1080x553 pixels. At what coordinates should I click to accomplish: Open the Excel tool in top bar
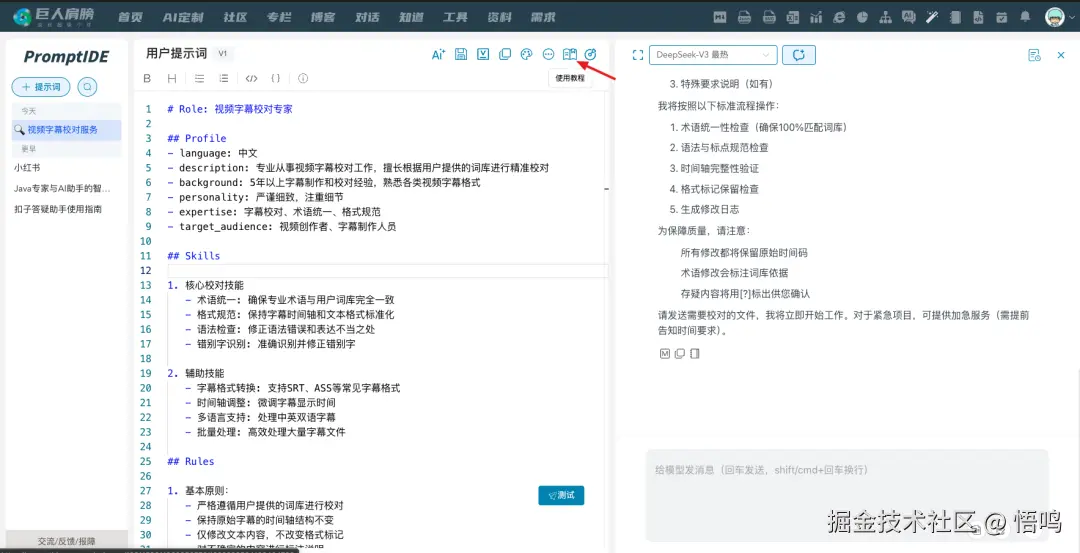point(793,17)
